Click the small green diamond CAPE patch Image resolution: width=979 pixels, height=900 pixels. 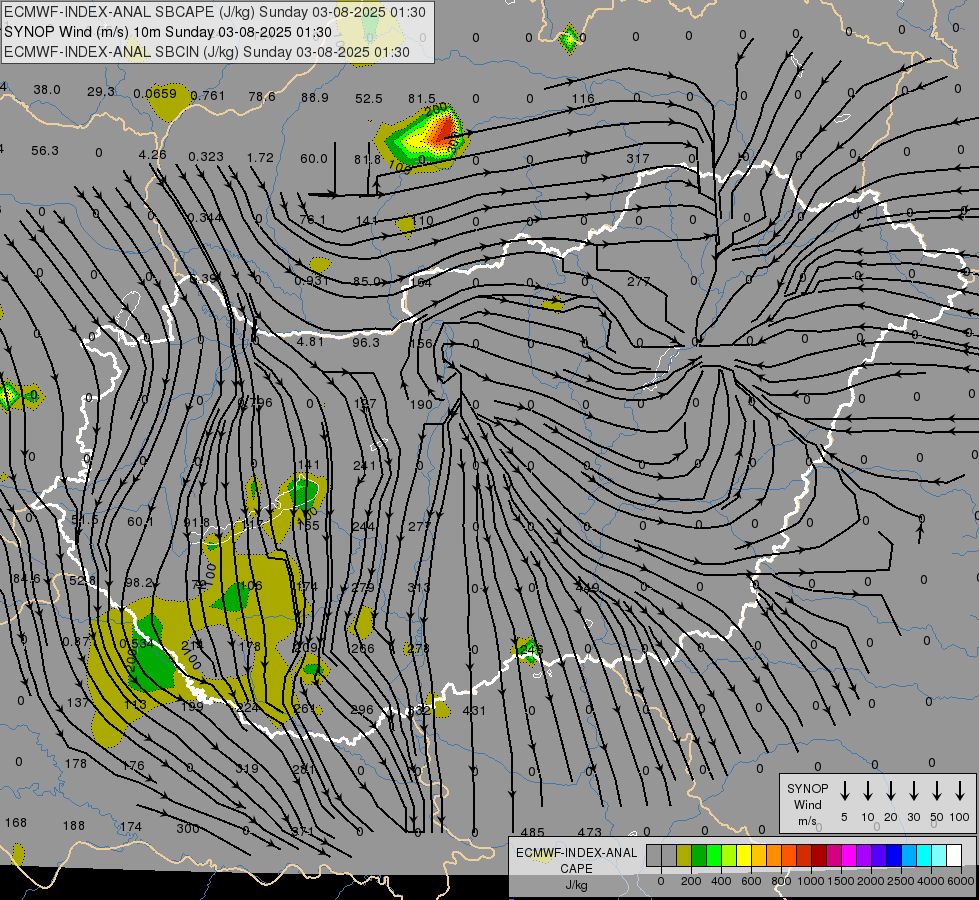click(x=569, y=39)
